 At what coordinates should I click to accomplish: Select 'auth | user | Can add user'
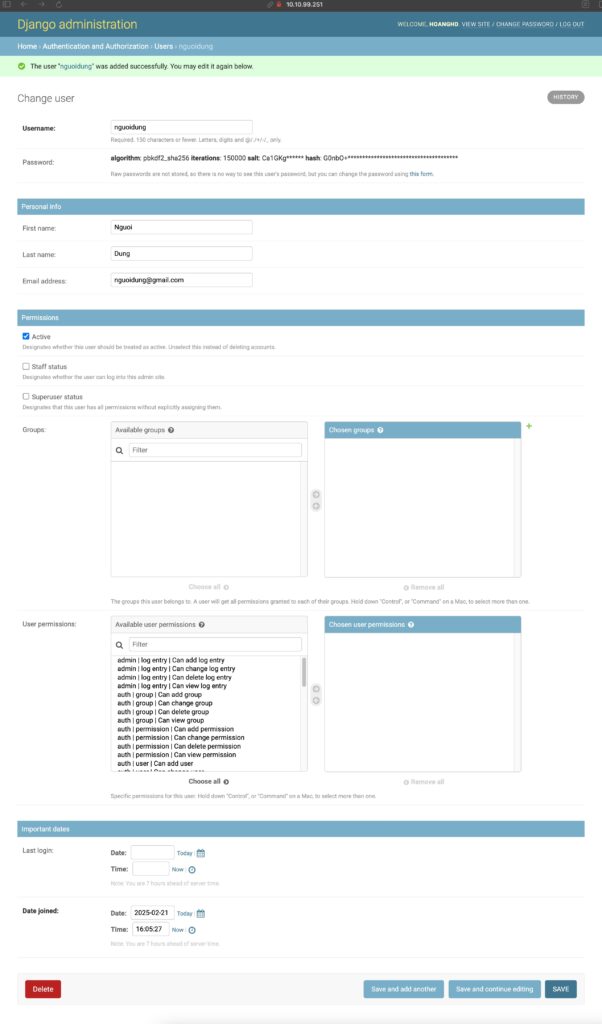(x=155, y=763)
